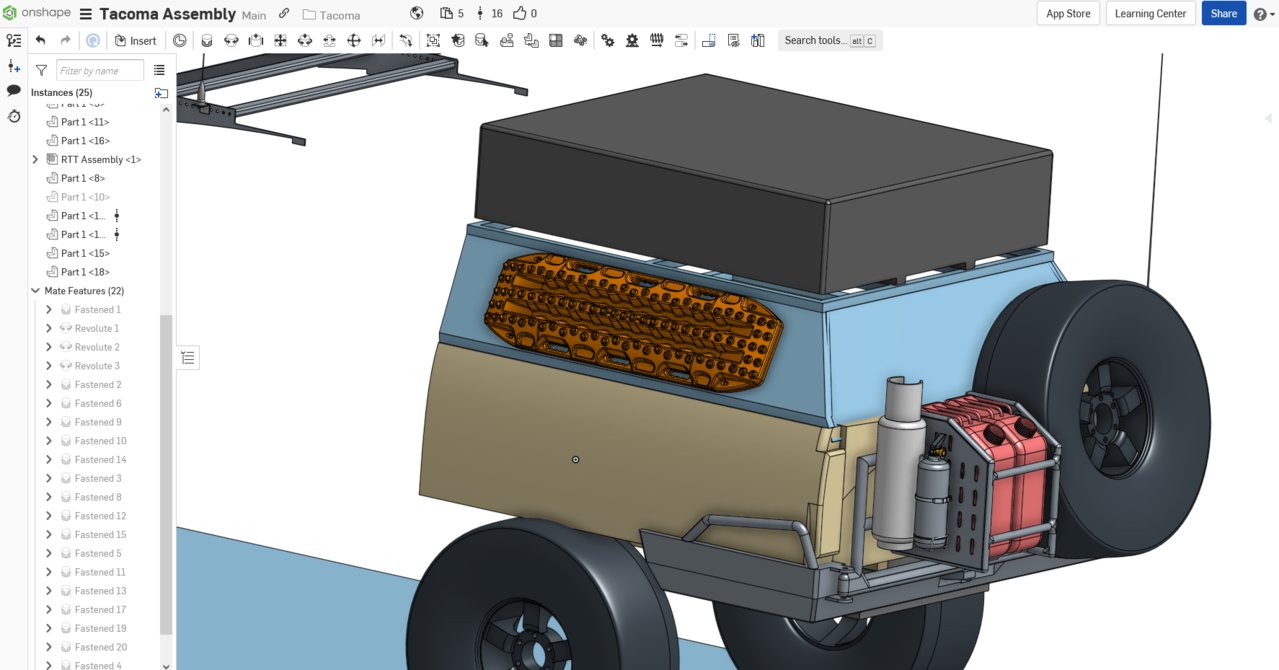Click the links count icon showing 16
The height and width of the screenshot is (670, 1279).
[480, 14]
